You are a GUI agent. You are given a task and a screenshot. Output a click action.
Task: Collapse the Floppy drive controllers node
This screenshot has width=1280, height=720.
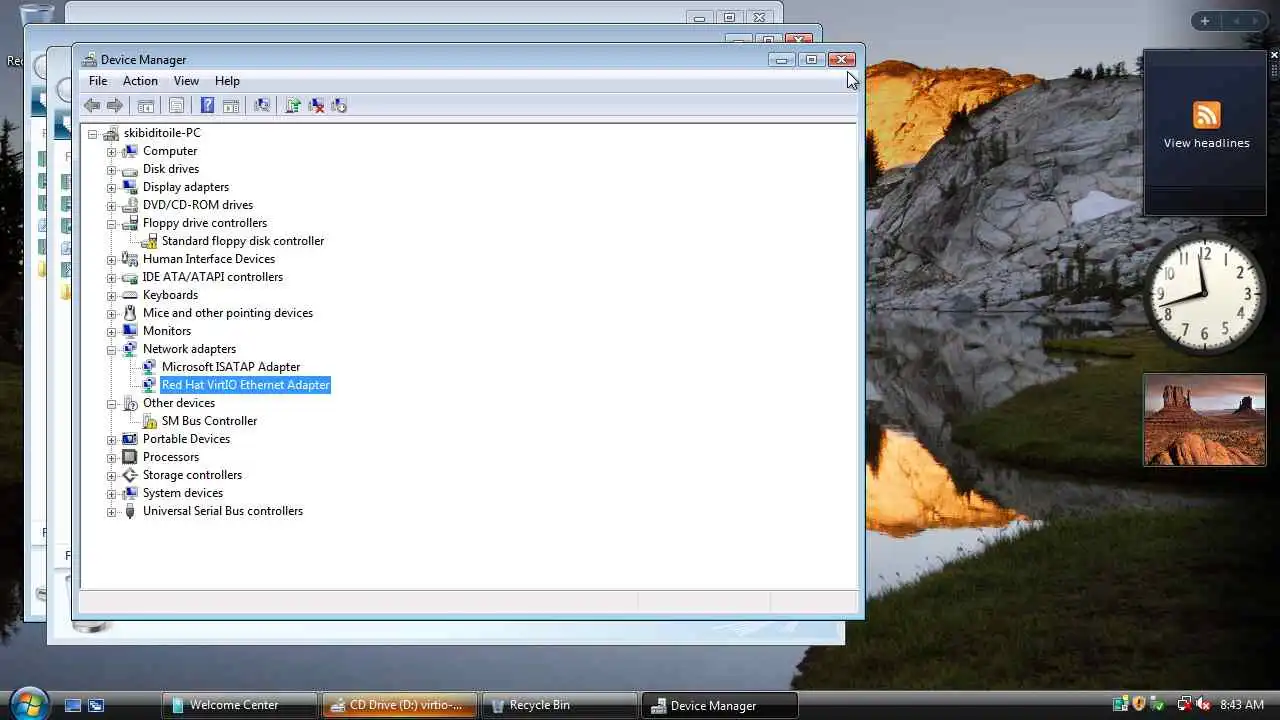click(x=112, y=224)
